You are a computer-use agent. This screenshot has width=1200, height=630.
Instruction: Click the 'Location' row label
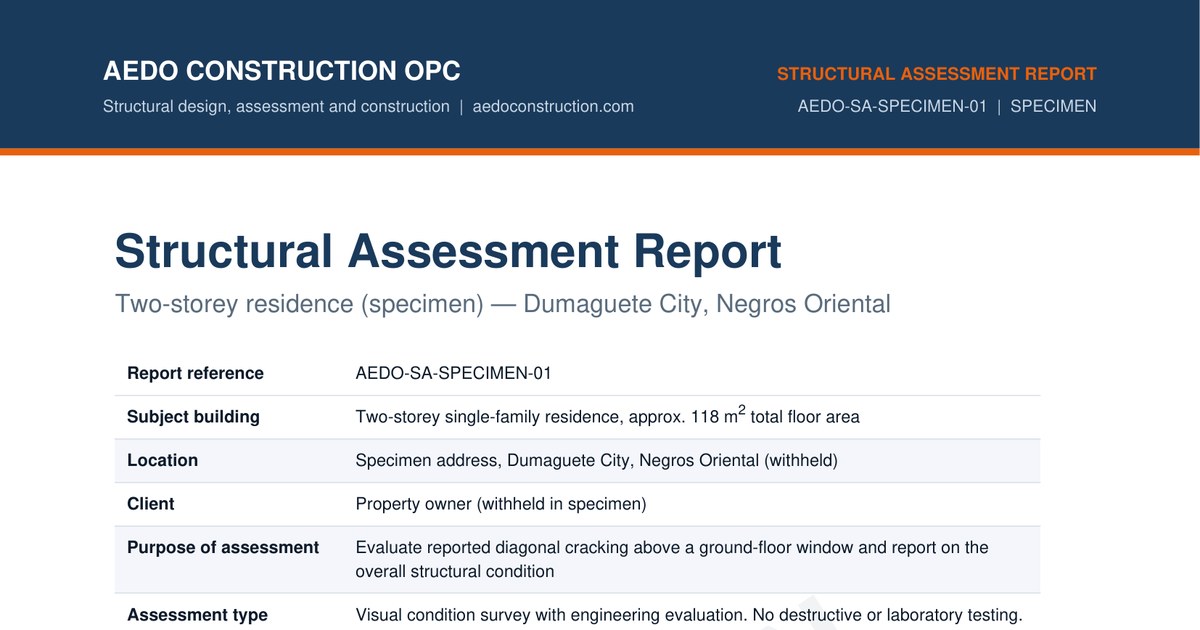coord(162,460)
